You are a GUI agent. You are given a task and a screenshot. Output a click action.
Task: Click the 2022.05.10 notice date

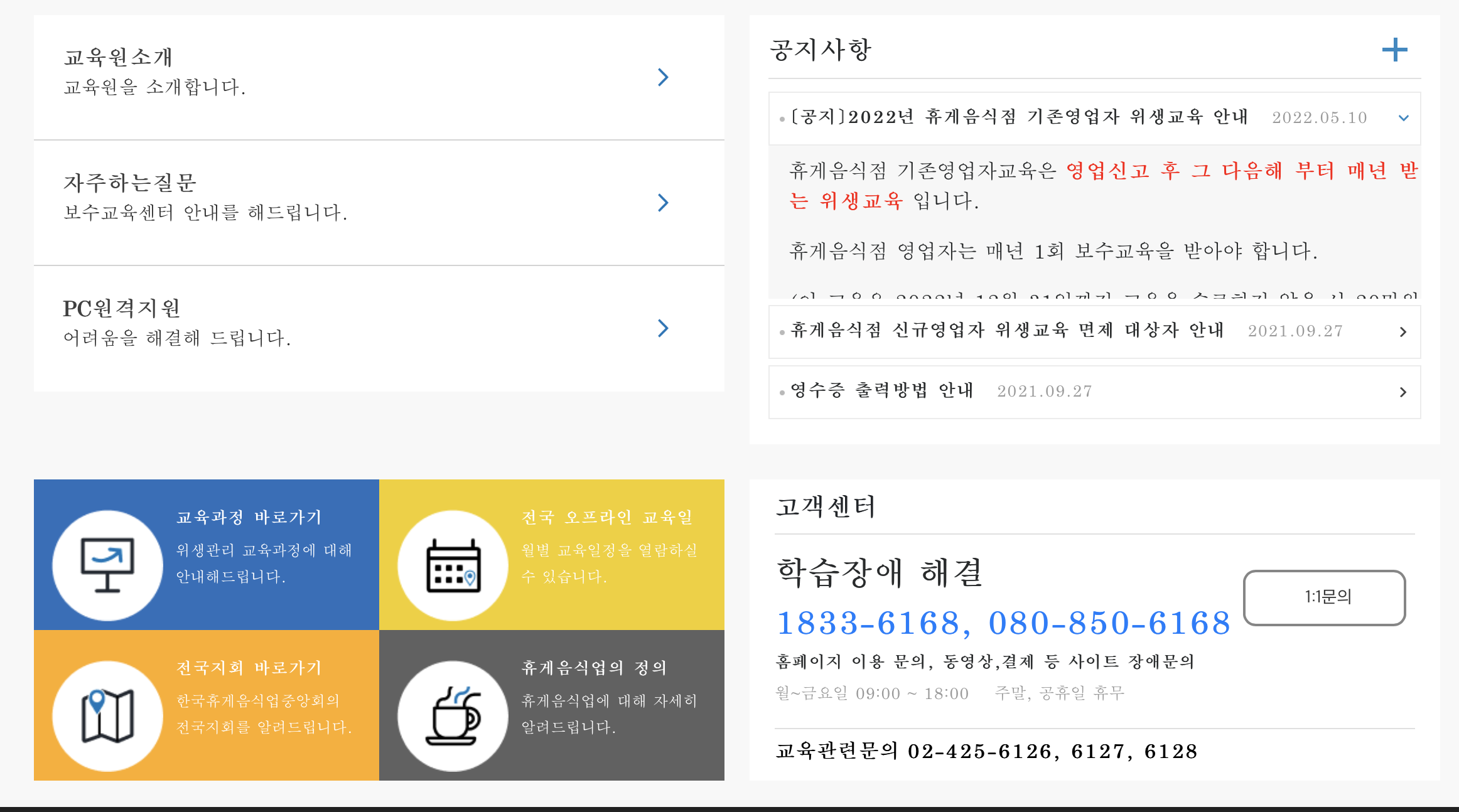click(x=1319, y=118)
